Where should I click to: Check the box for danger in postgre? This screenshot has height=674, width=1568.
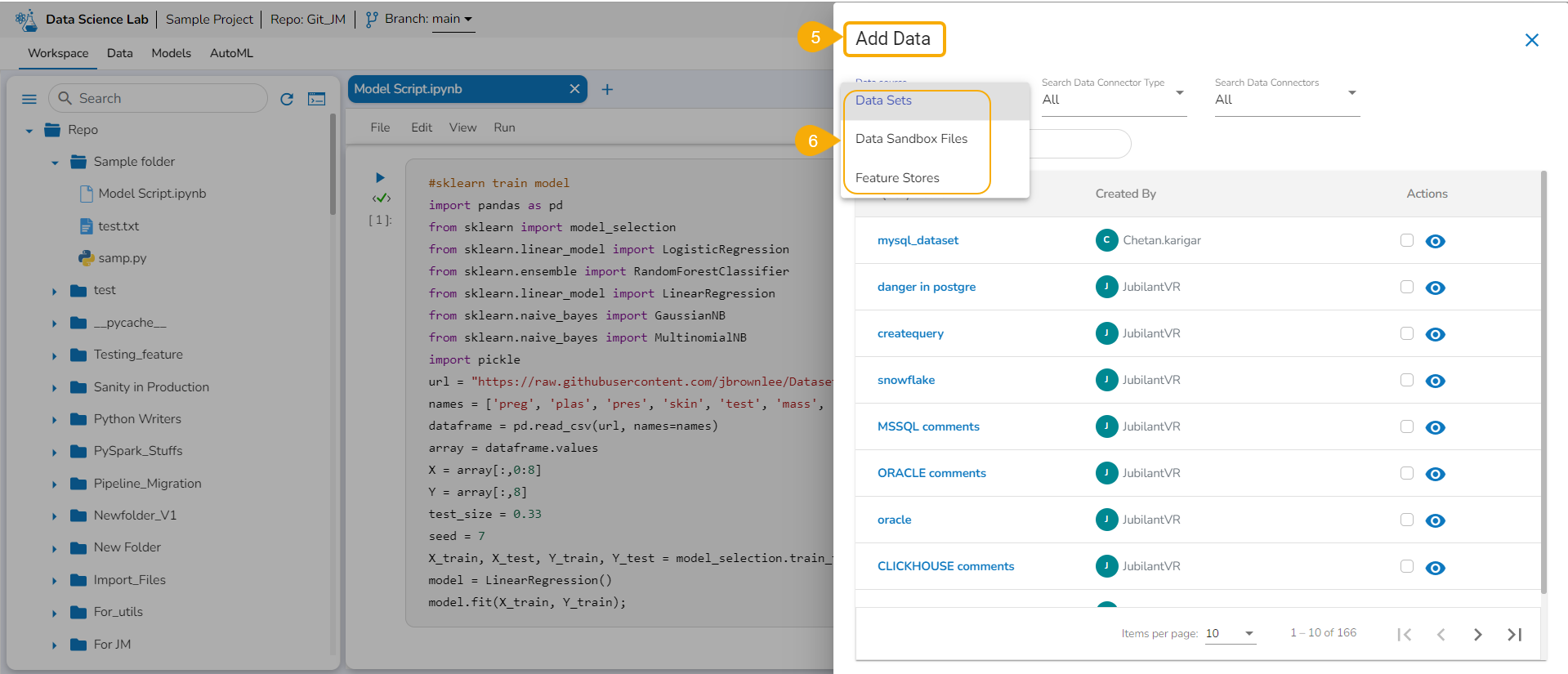1406,287
